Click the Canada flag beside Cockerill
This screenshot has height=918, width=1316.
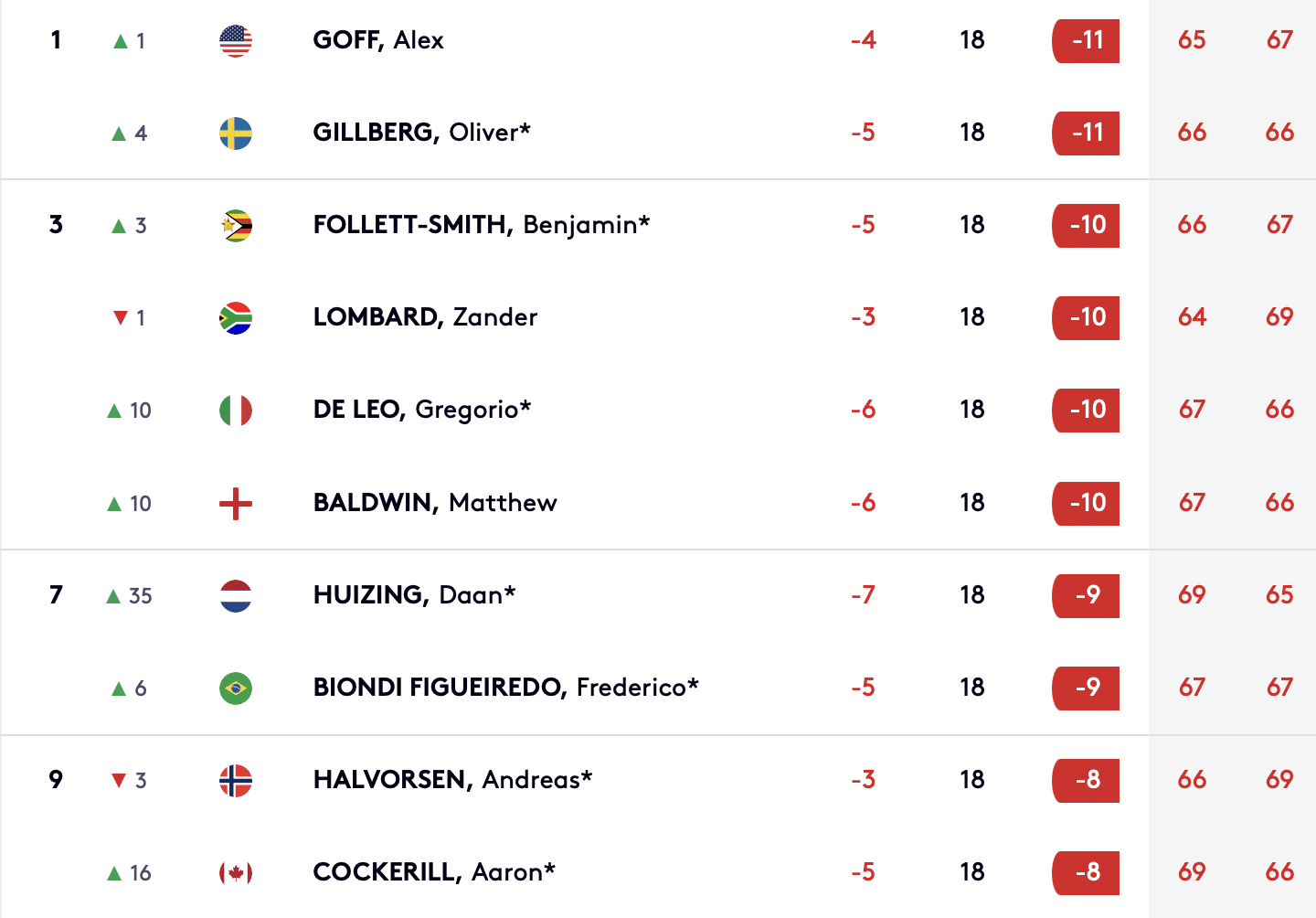[x=236, y=873]
